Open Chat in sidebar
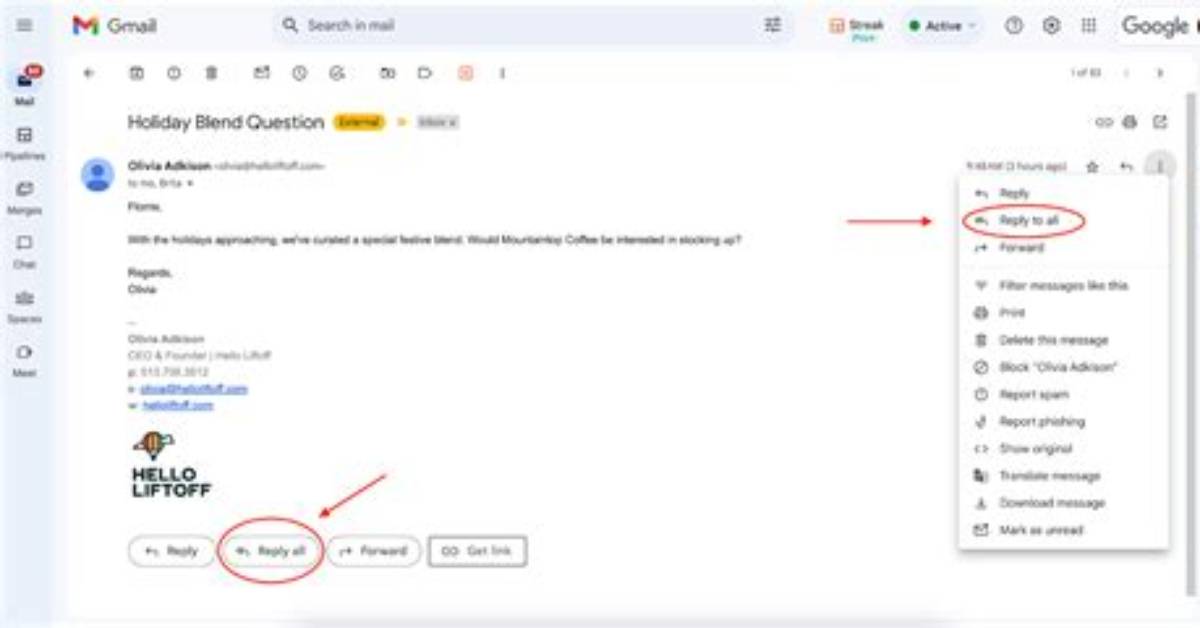The image size is (1200, 628). tap(25, 251)
